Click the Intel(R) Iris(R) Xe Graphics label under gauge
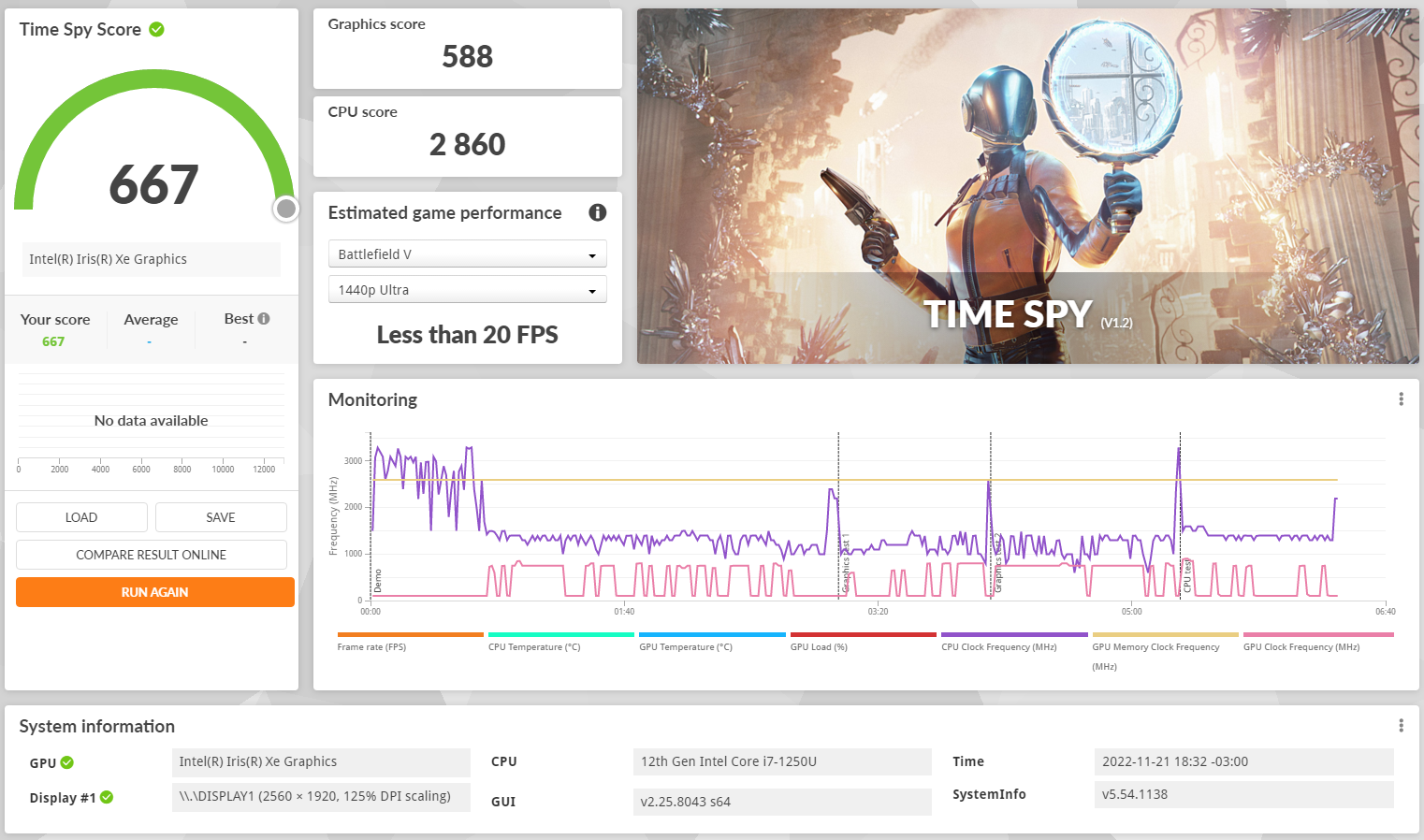This screenshot has width=1424, height=840. (x=151, y=259)
